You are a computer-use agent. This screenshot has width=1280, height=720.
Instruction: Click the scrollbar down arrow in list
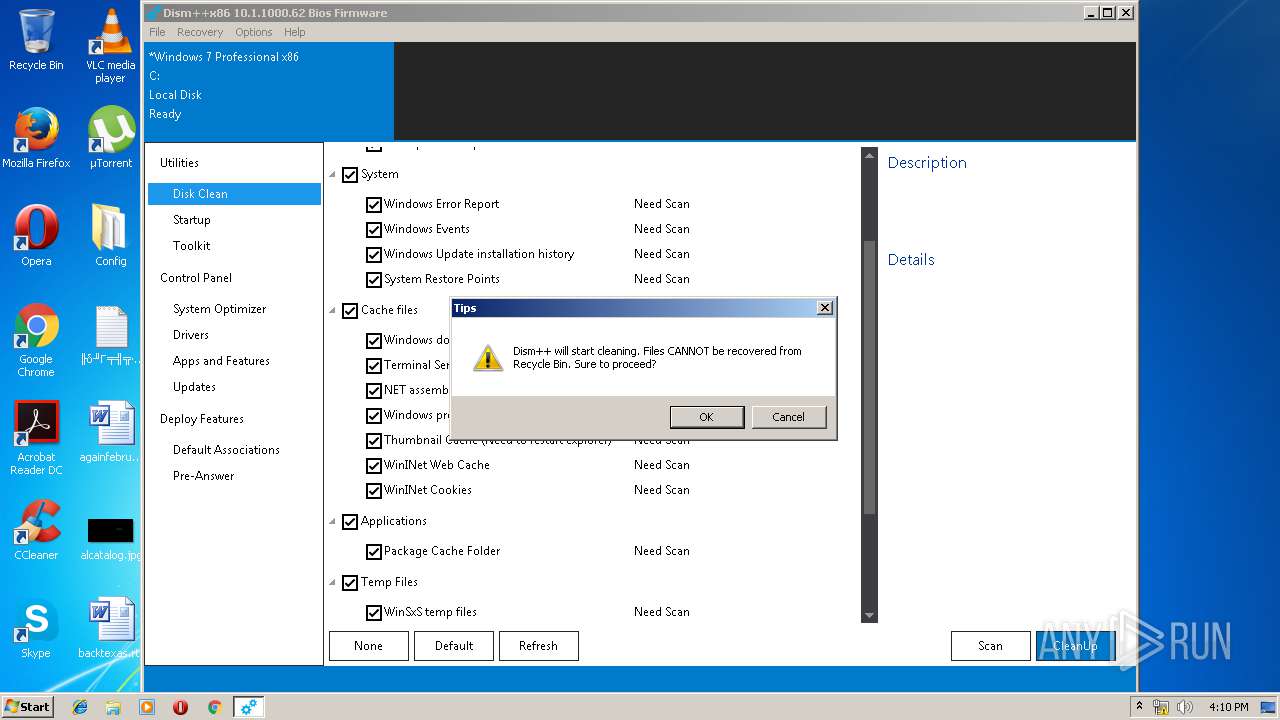(869, 615)
